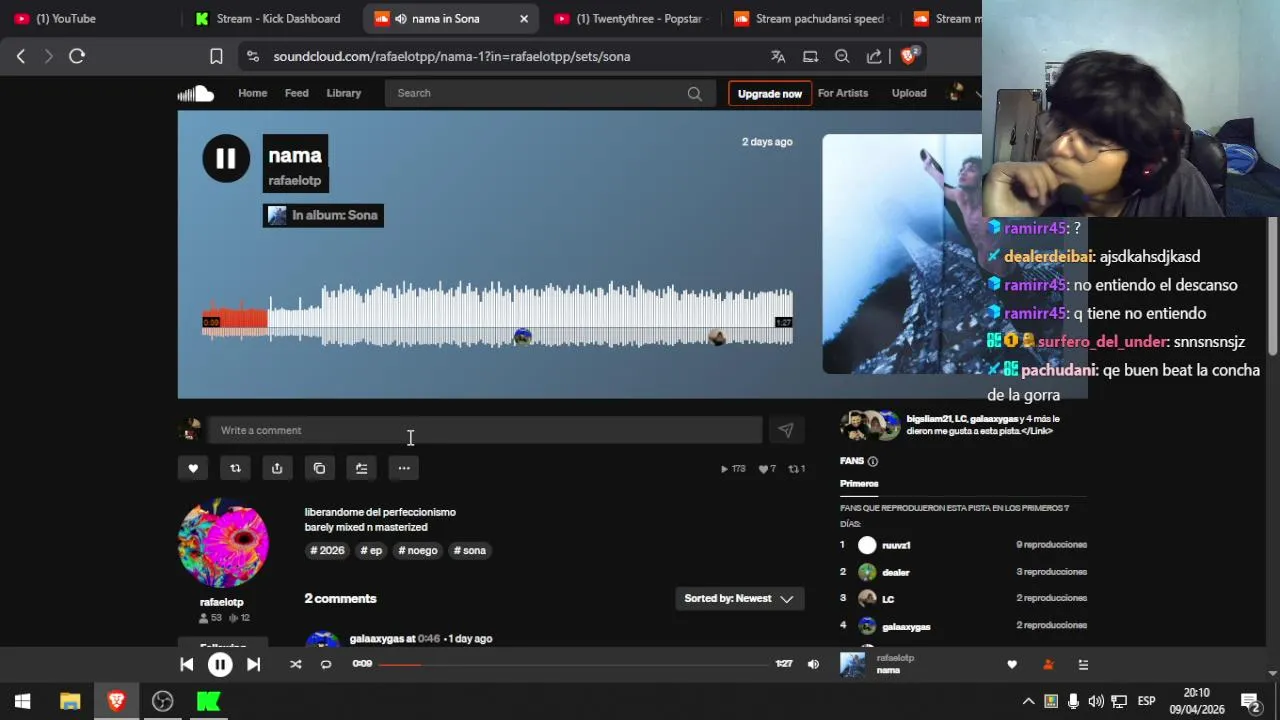
Task: Toggle repeat in player bar
Action: (326, 664)
